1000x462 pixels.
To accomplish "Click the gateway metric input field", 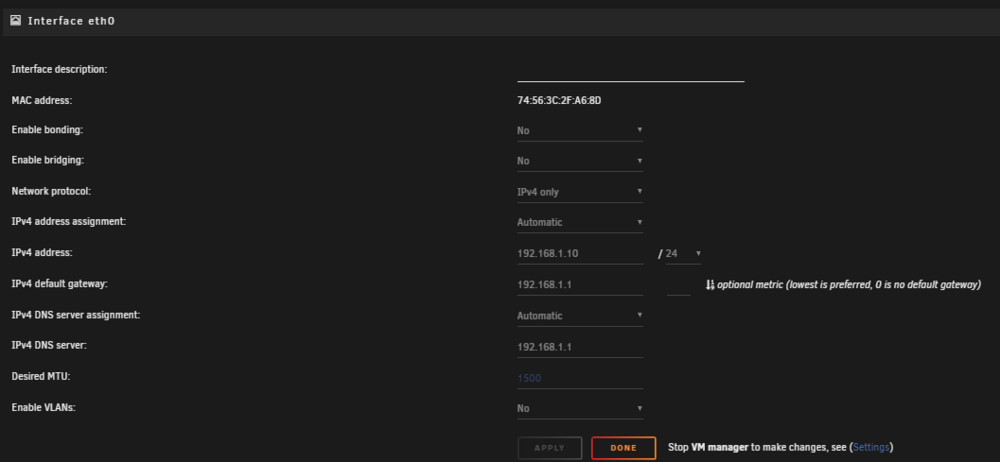I will click(679, 285).
